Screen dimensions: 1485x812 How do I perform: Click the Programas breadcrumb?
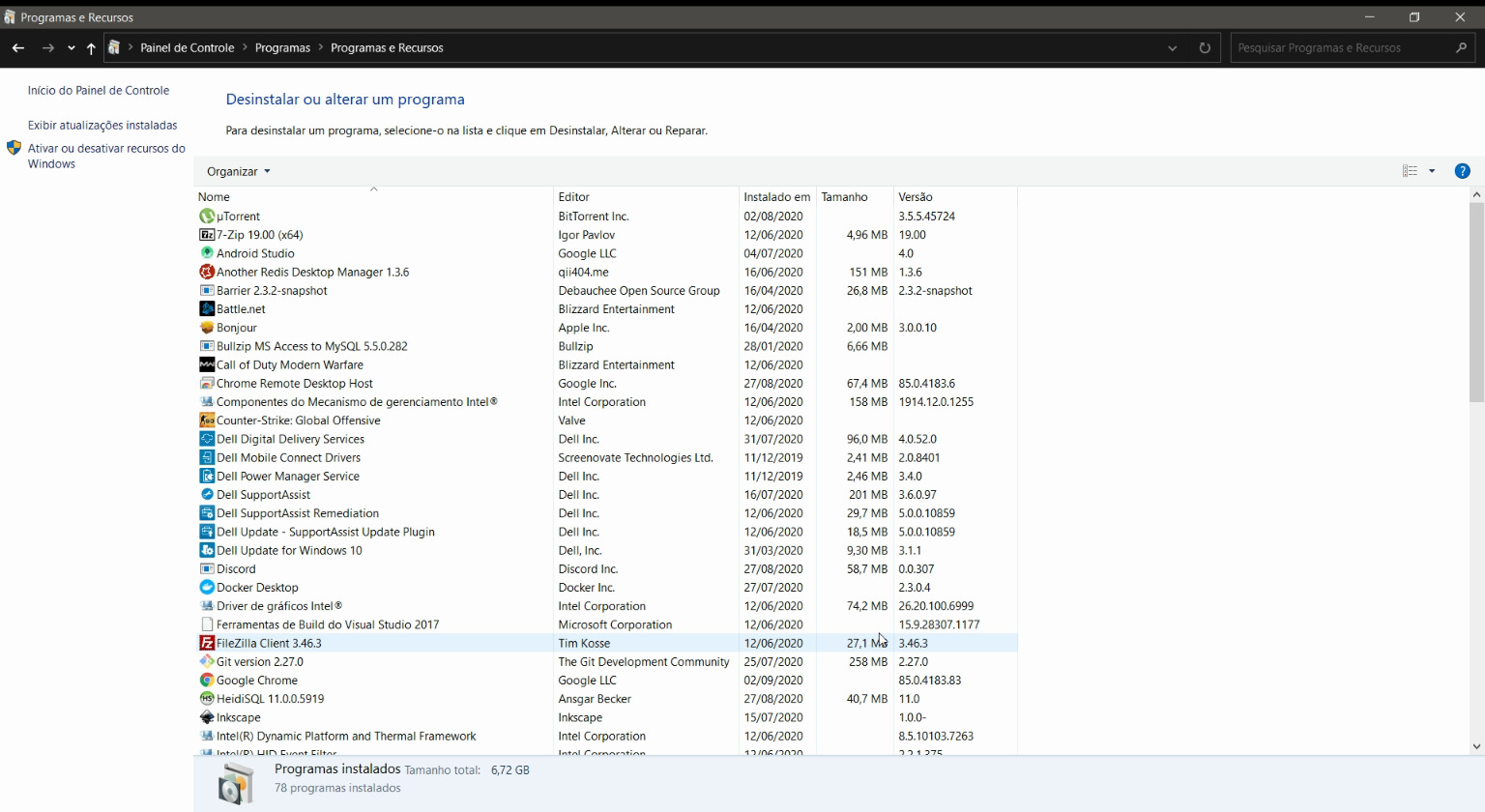(x=282, y=47)
